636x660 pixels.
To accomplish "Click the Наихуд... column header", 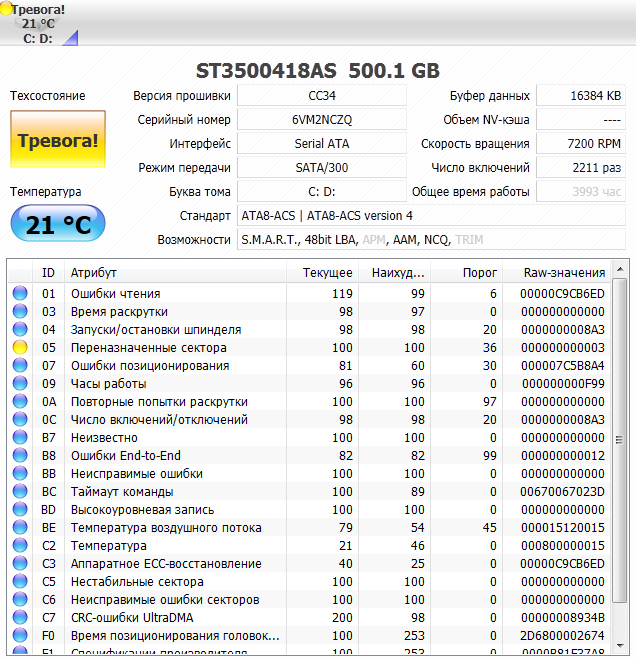I will pyautogui.click(x=395, y=273).
